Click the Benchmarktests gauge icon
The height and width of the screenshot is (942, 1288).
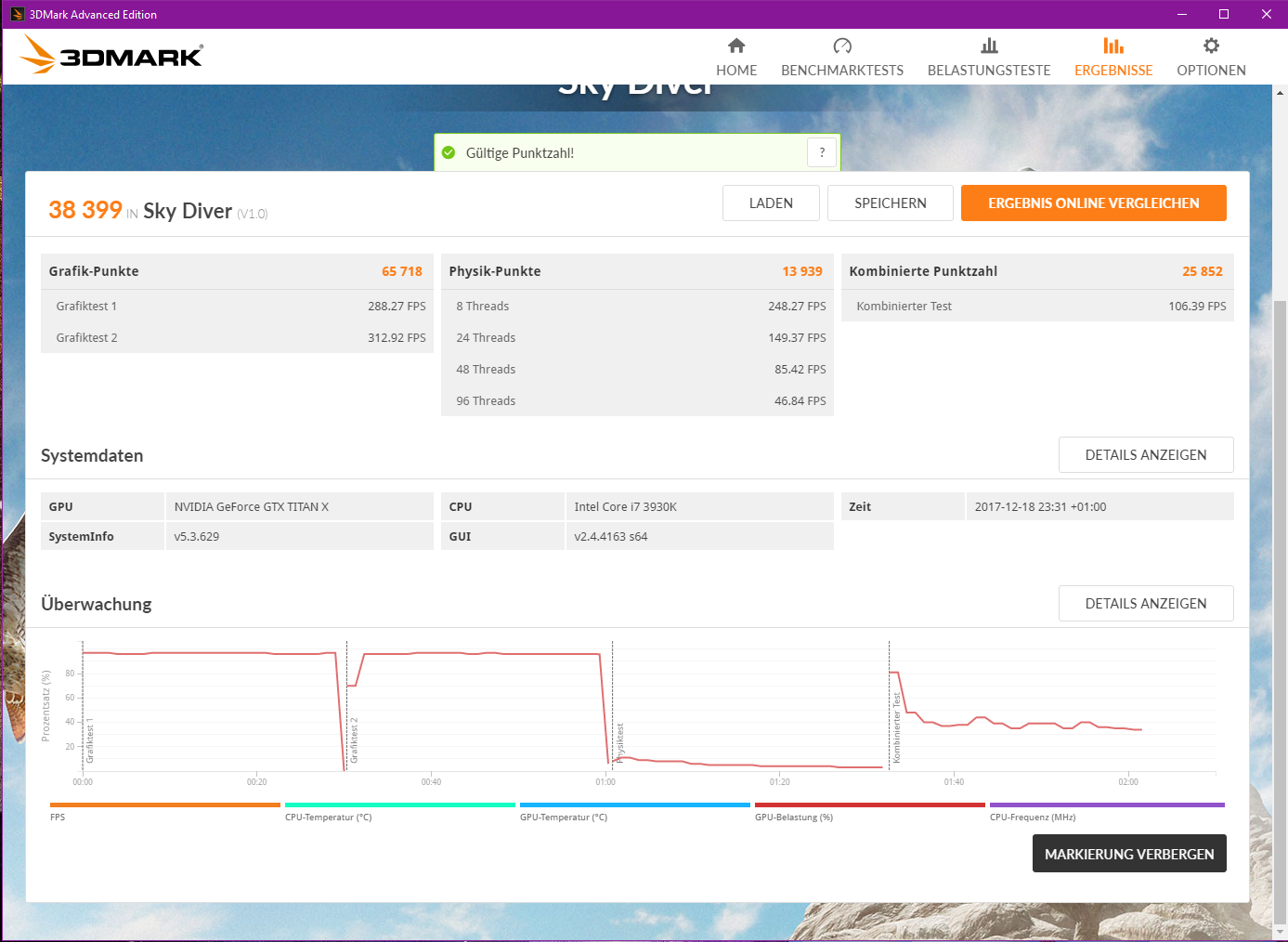(842, 46)
